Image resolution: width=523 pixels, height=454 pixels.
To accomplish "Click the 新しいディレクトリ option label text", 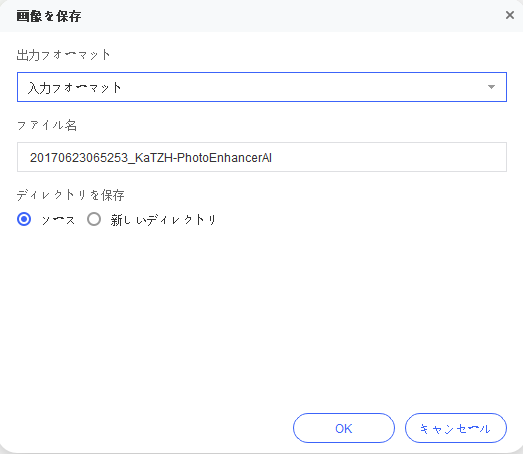I will (x=163, y=220).
